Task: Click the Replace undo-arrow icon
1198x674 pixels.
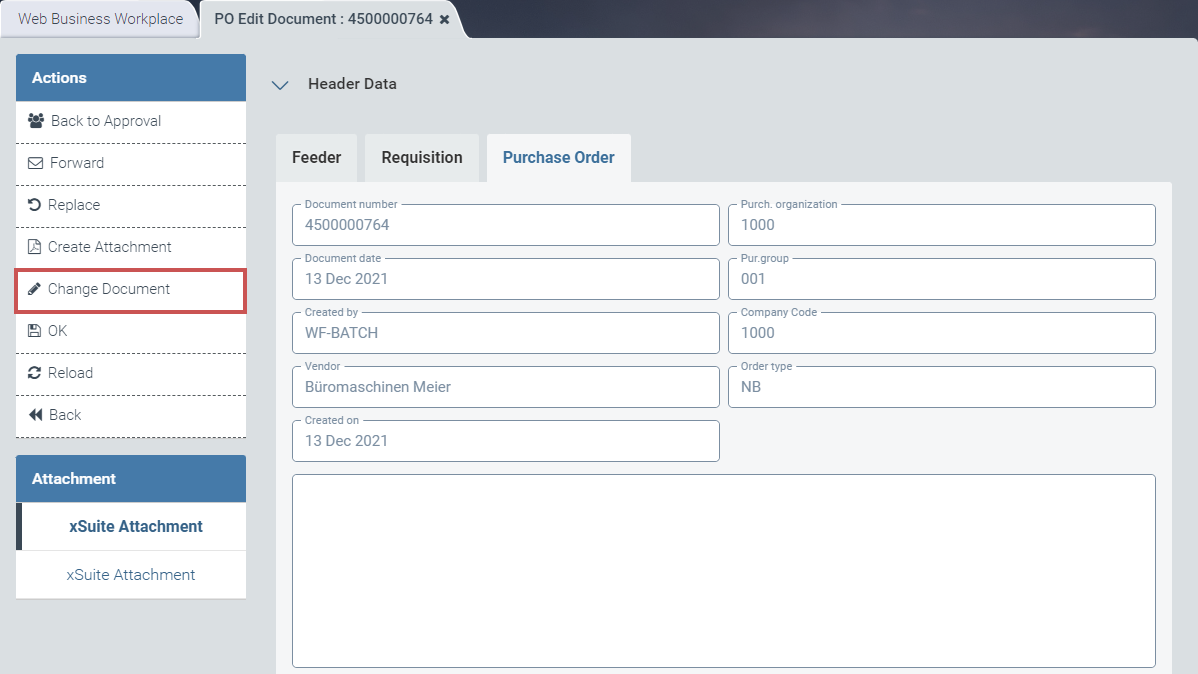Action: (35, 205)
